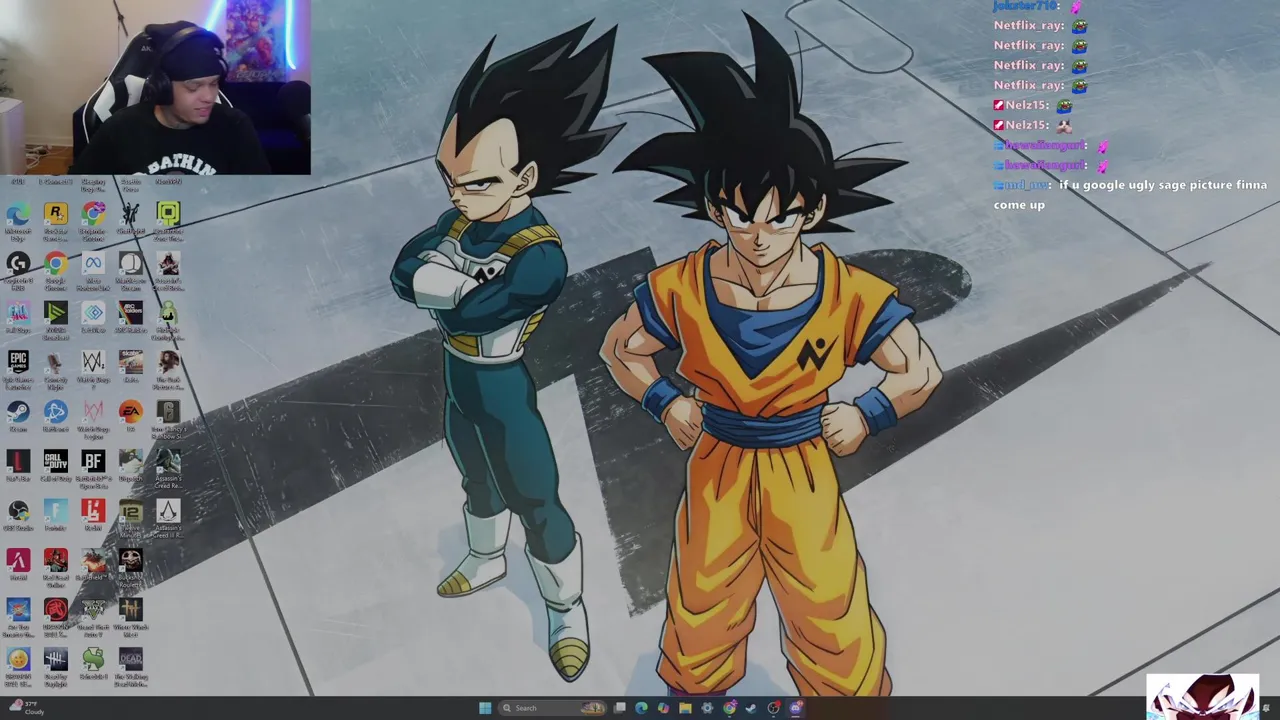Click the anime avatar overlay thumbnail
The width and height of the screenshot is (1280, 720).
point(1203,697)
